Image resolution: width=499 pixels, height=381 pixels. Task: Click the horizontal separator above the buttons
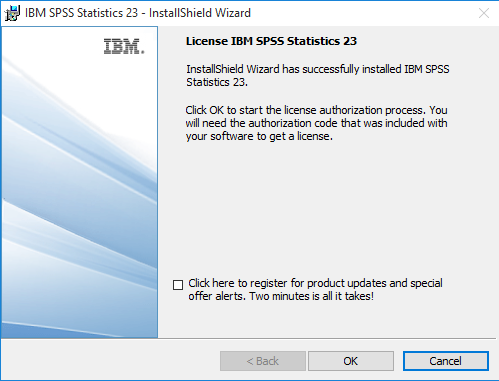[x=248, y=339]
